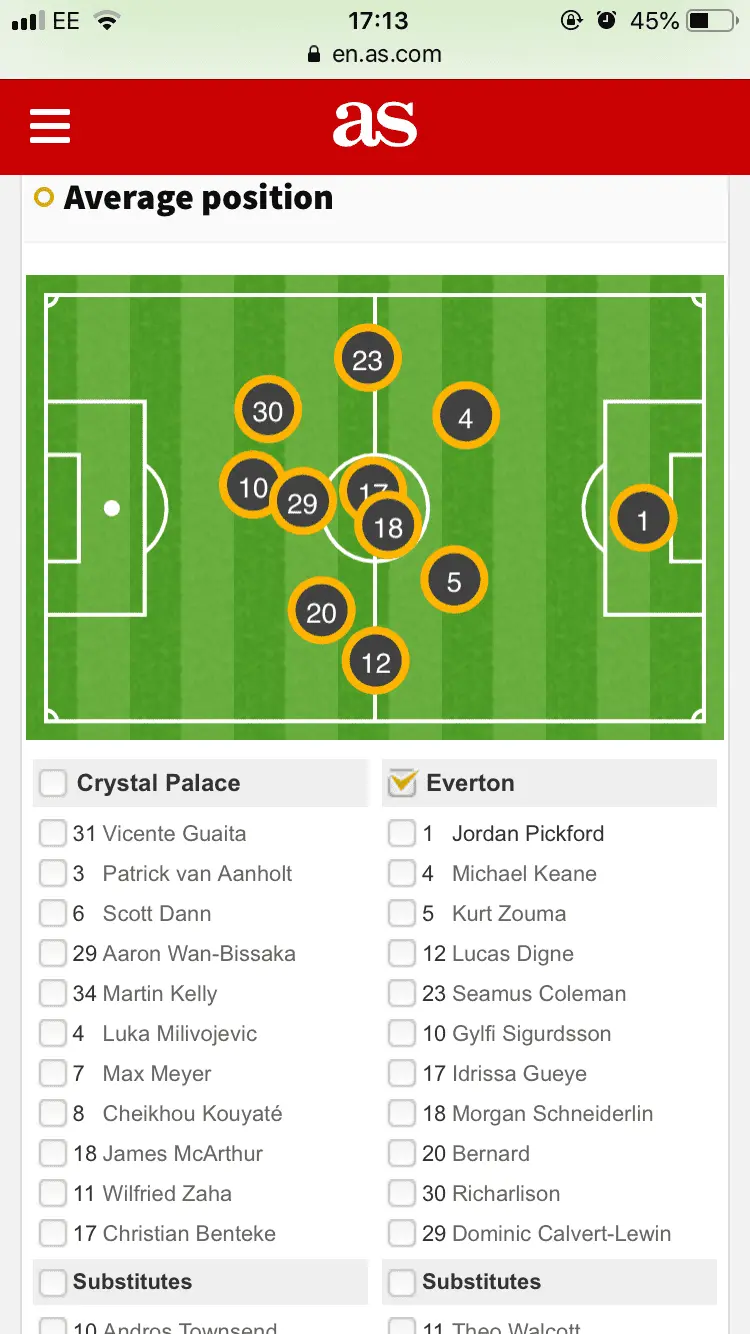This screenshot has height=1334, width=750.
Task: Toggle Everton Substitutes checkbox
Action: pyautogui.click(x=402, y=1281)
